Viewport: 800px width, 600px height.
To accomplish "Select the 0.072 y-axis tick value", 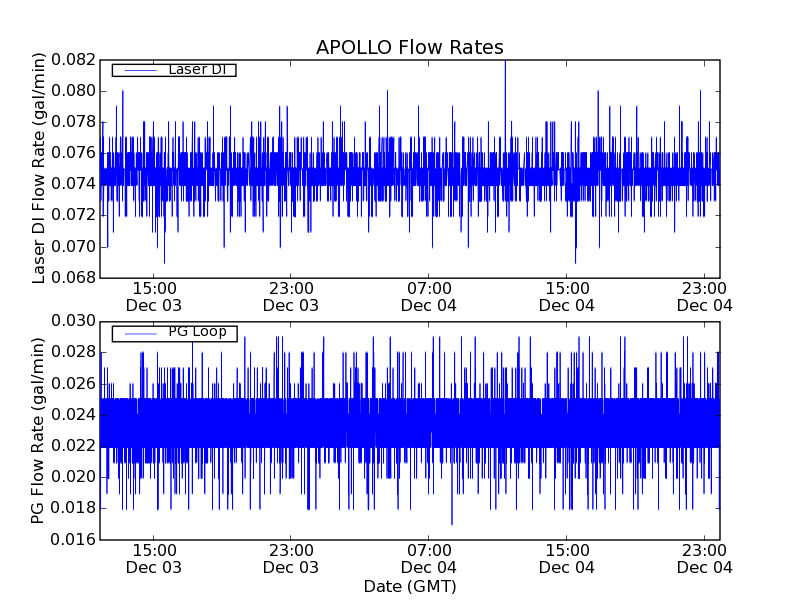I will pos(73,215).
